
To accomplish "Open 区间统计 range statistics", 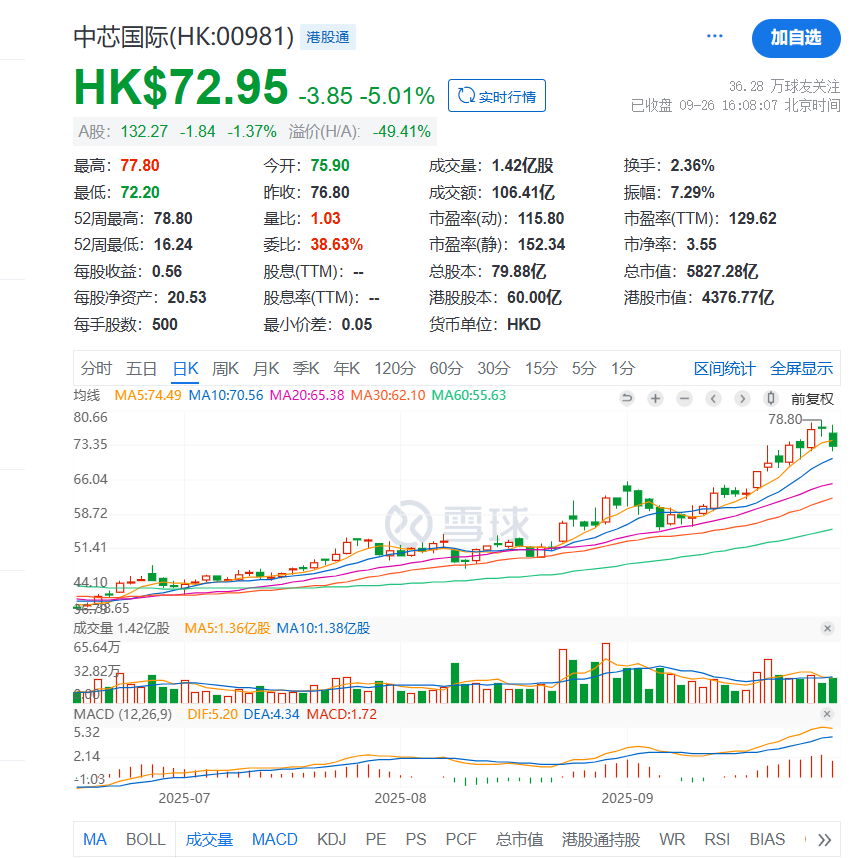I will pos(724,369).
